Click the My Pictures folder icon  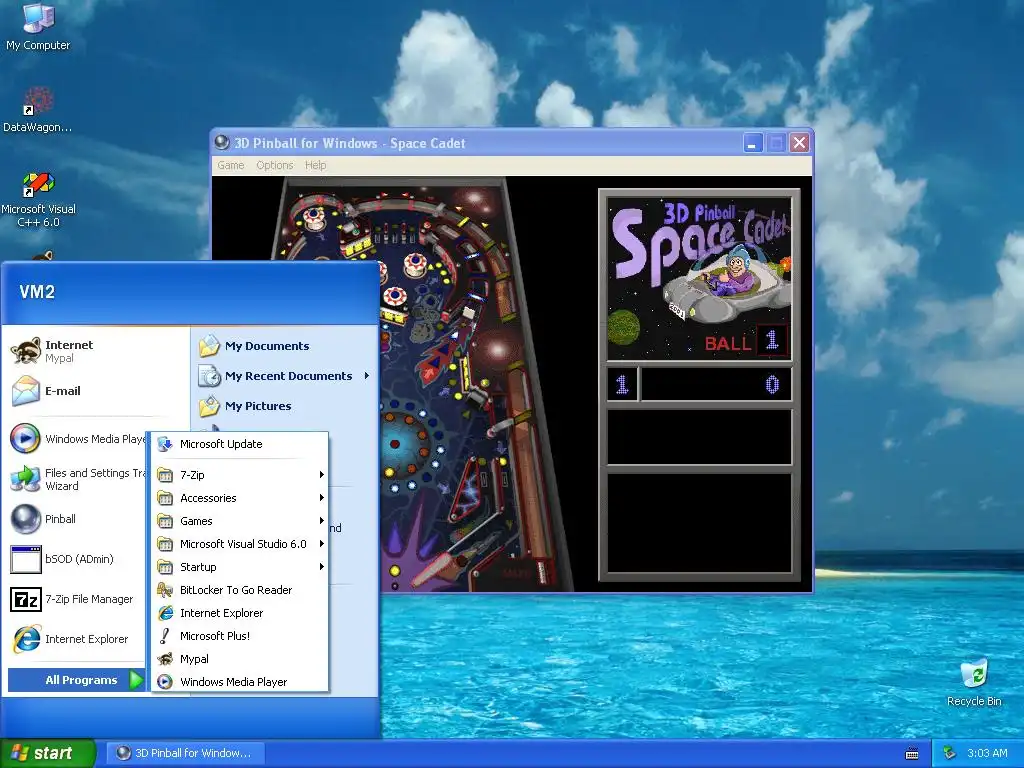(210, 406)
